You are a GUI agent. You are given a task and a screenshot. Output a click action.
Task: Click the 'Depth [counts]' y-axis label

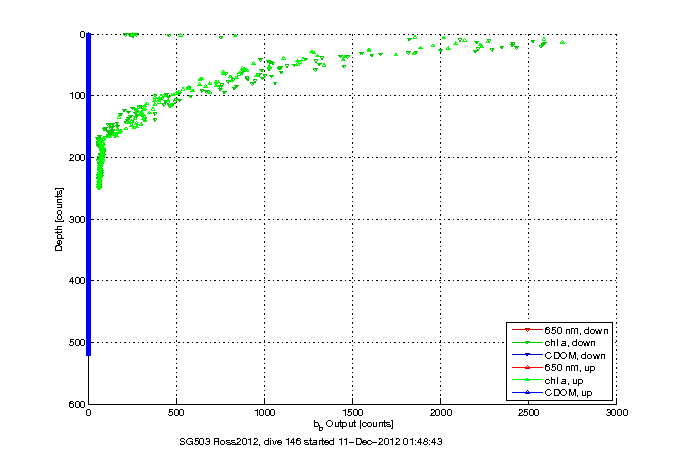click(59, 219)
